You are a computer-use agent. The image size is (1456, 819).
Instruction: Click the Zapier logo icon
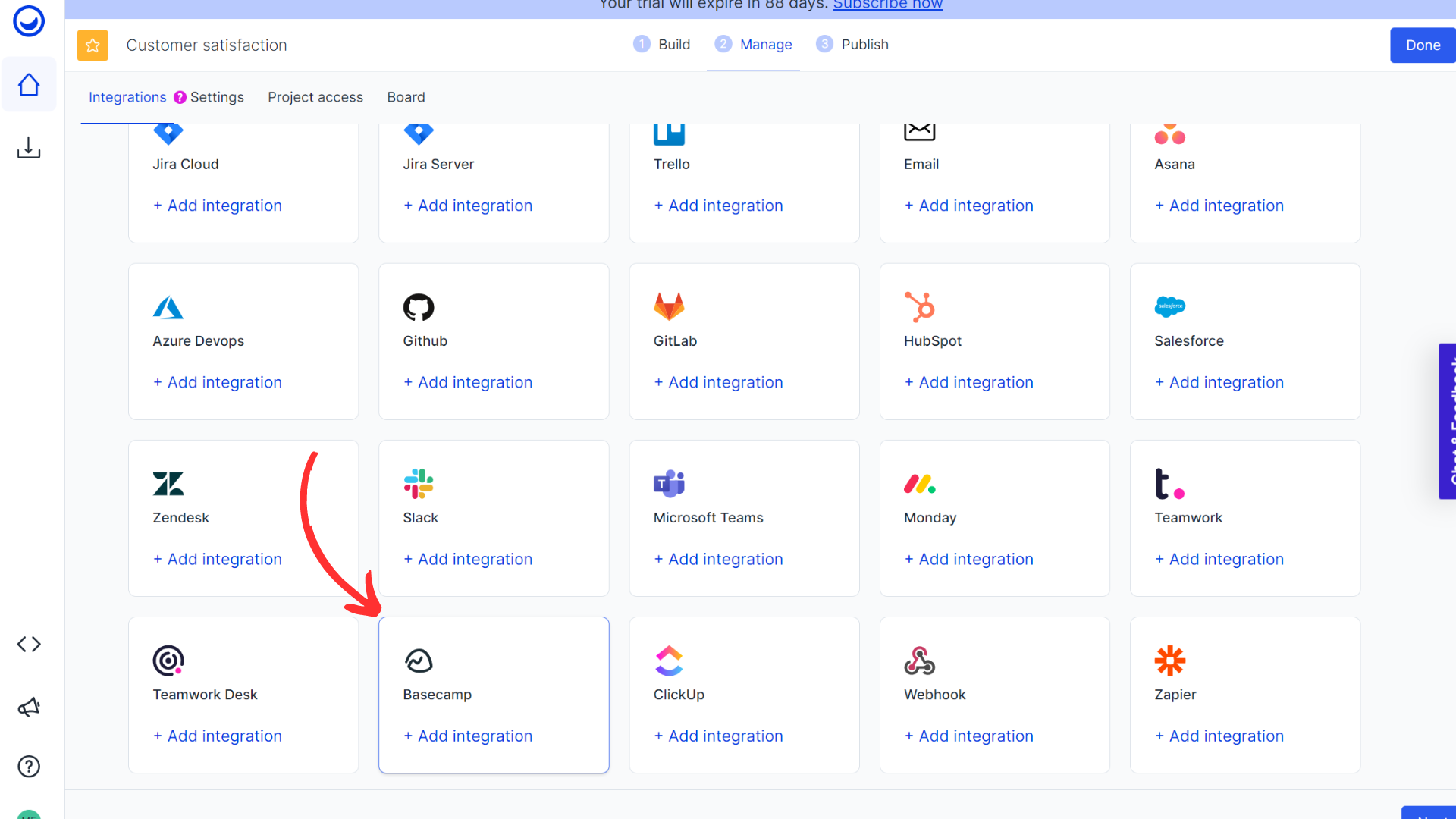(1169, 661)
